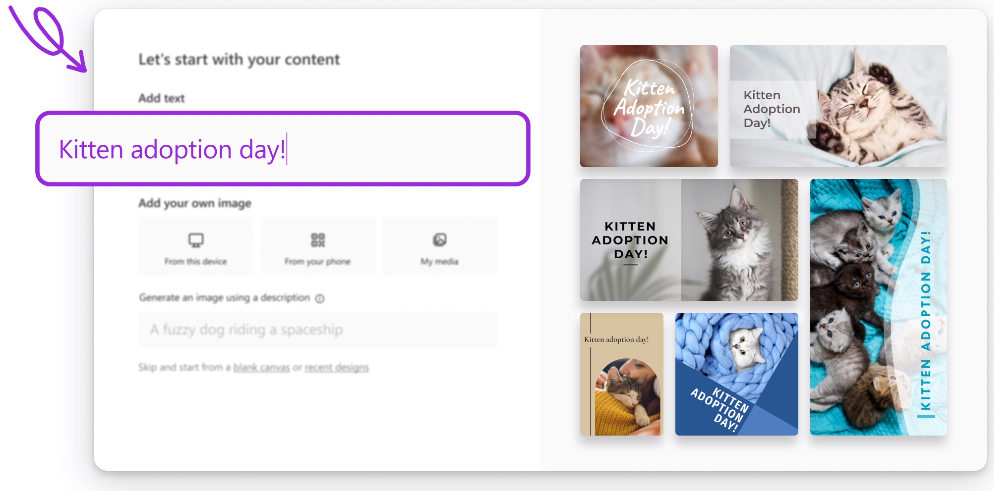Screen dimensions: 994x491
Task: Click the Kitten adoption day text field
Action: point(283,149)
